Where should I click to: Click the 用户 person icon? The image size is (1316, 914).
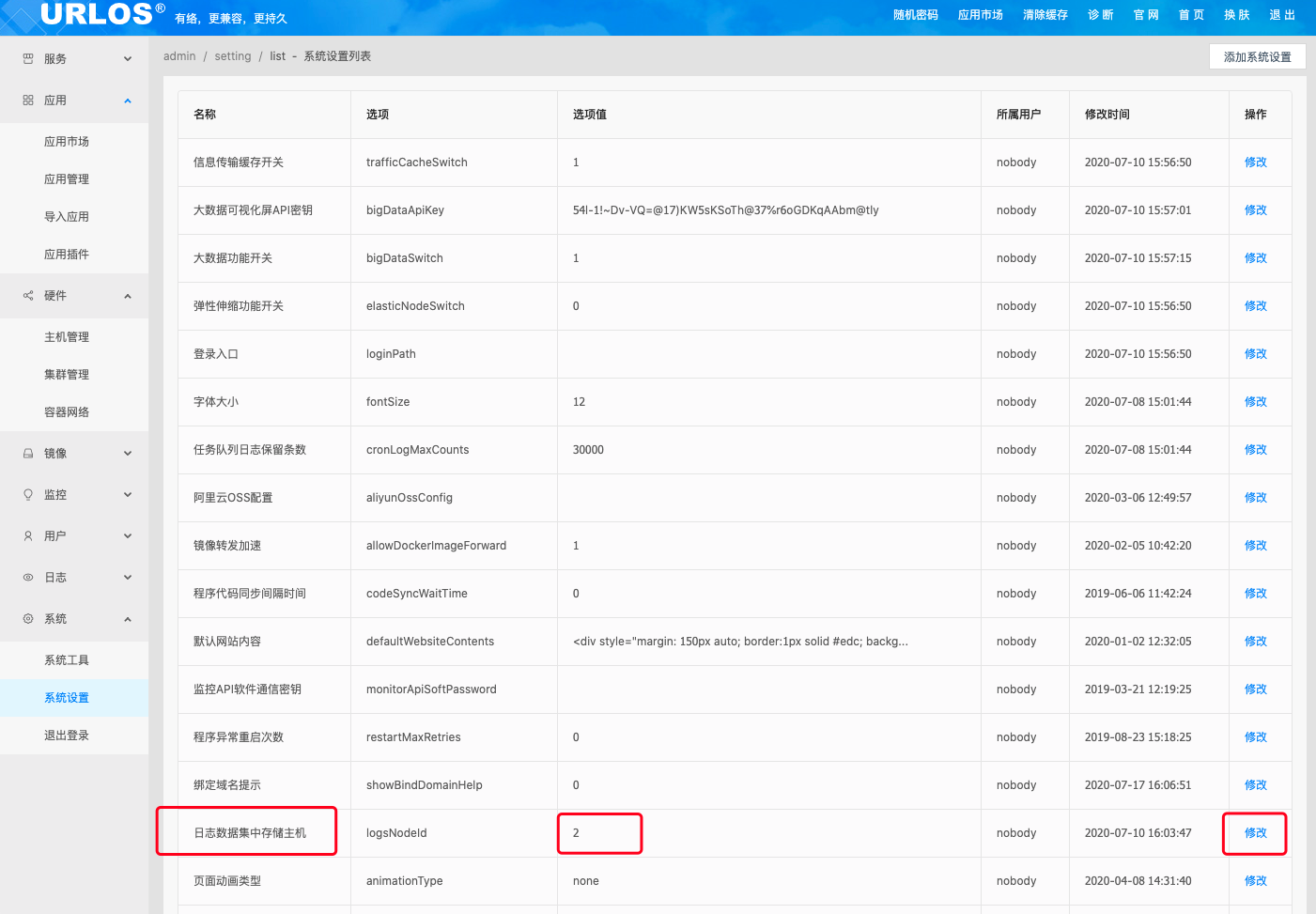tap(28, 536)
